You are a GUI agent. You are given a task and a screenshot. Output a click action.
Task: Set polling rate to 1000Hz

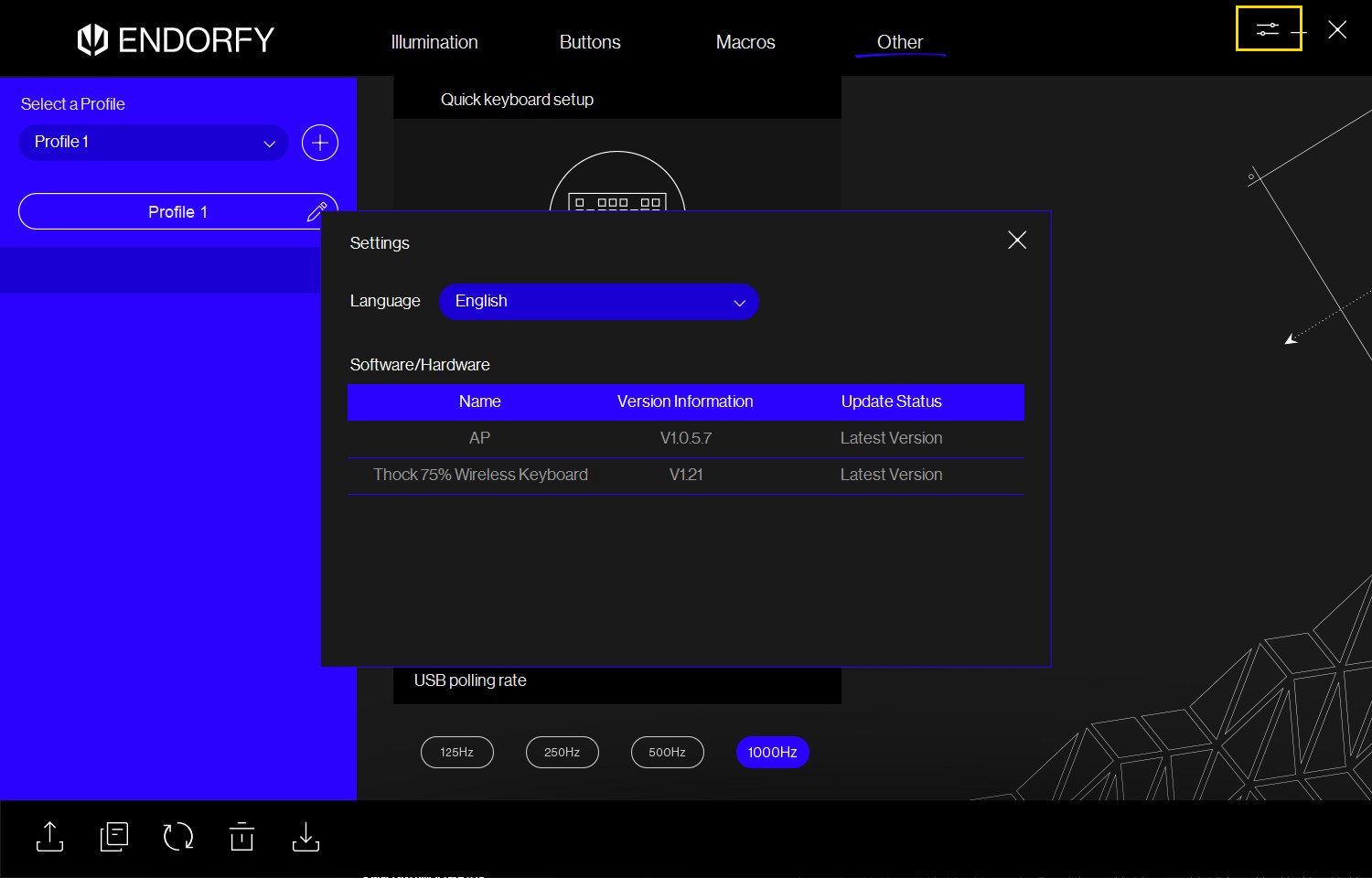click(773, 752)
